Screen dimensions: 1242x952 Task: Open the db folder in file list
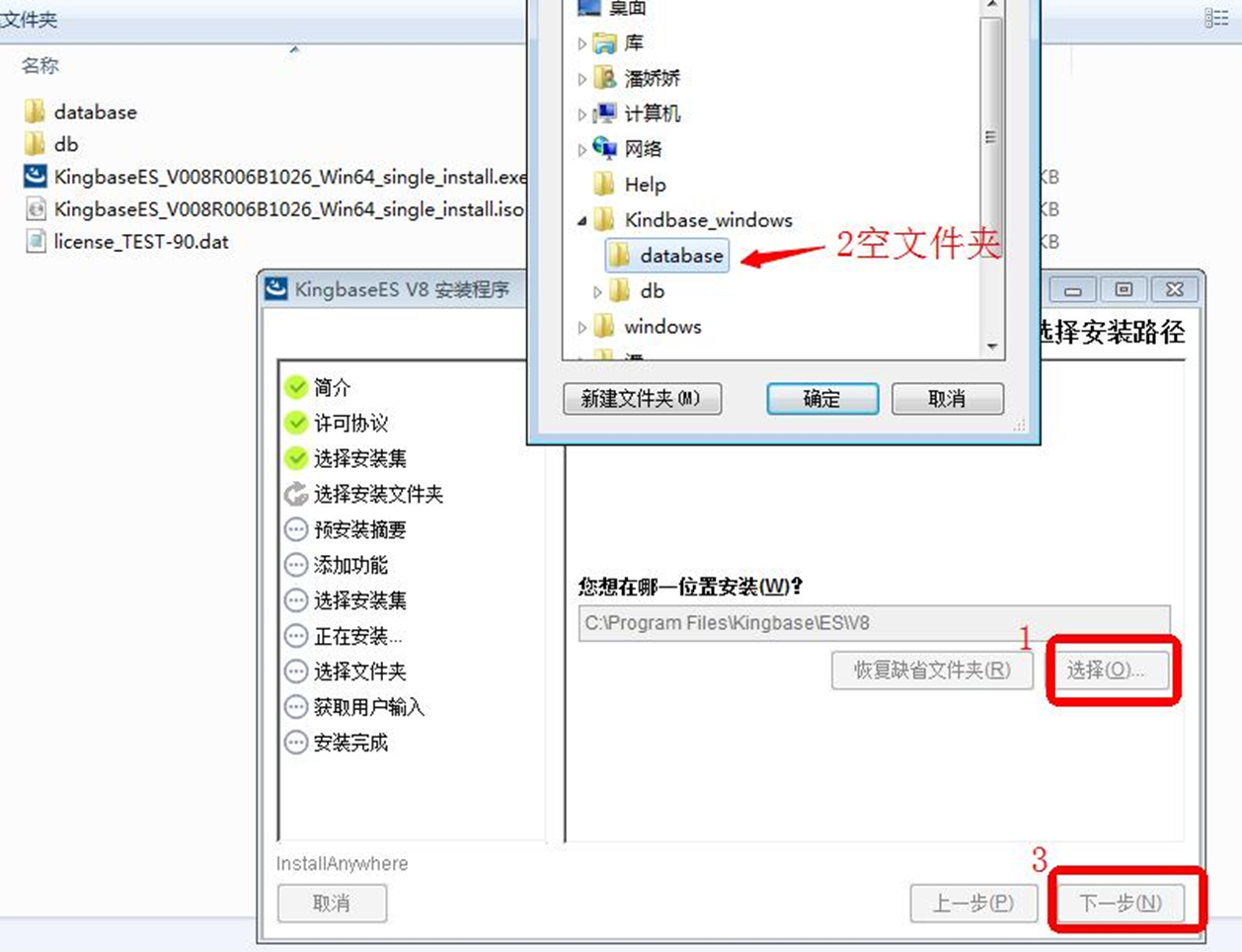50,144
